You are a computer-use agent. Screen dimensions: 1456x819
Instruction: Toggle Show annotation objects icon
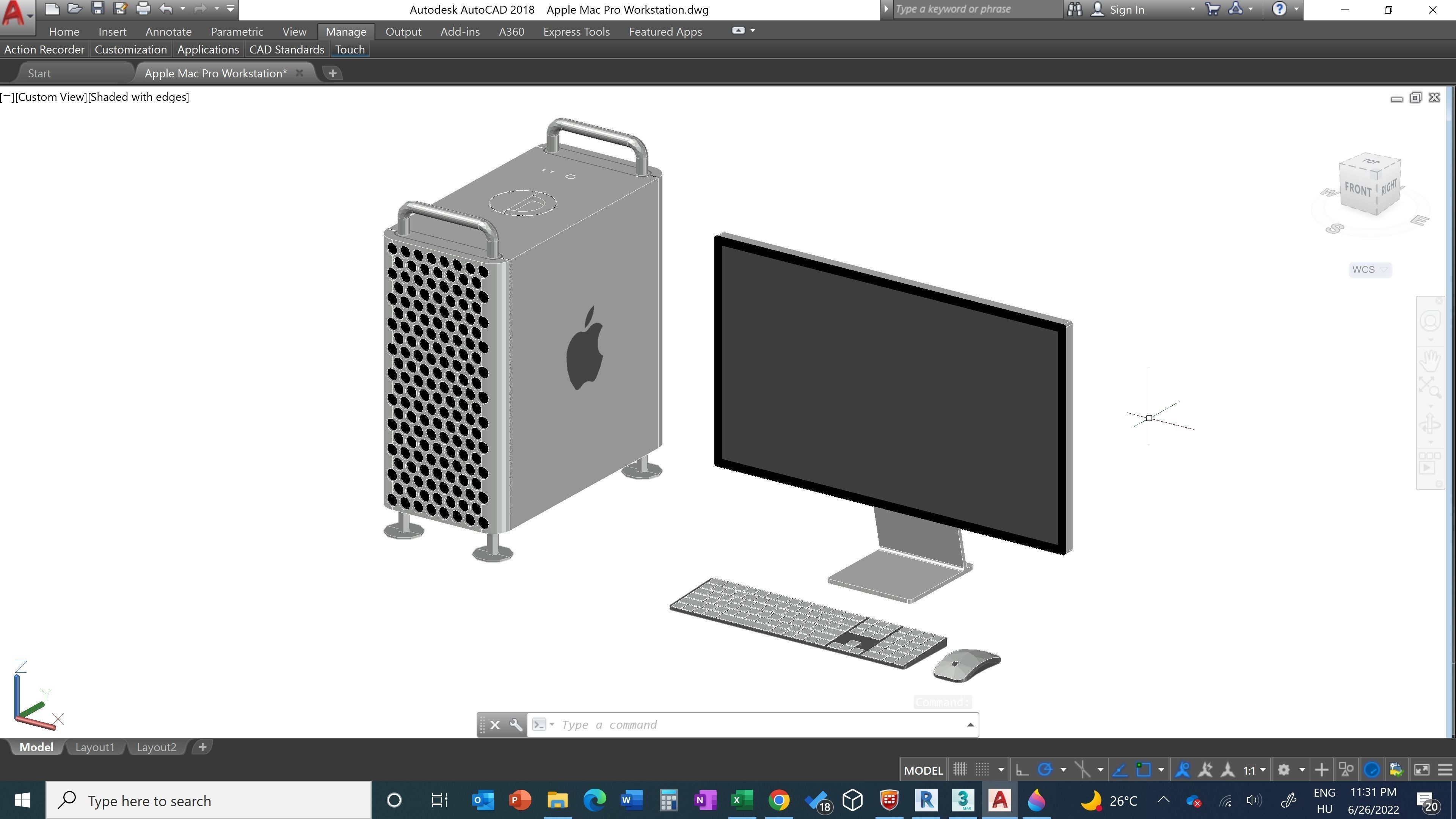1182,770
